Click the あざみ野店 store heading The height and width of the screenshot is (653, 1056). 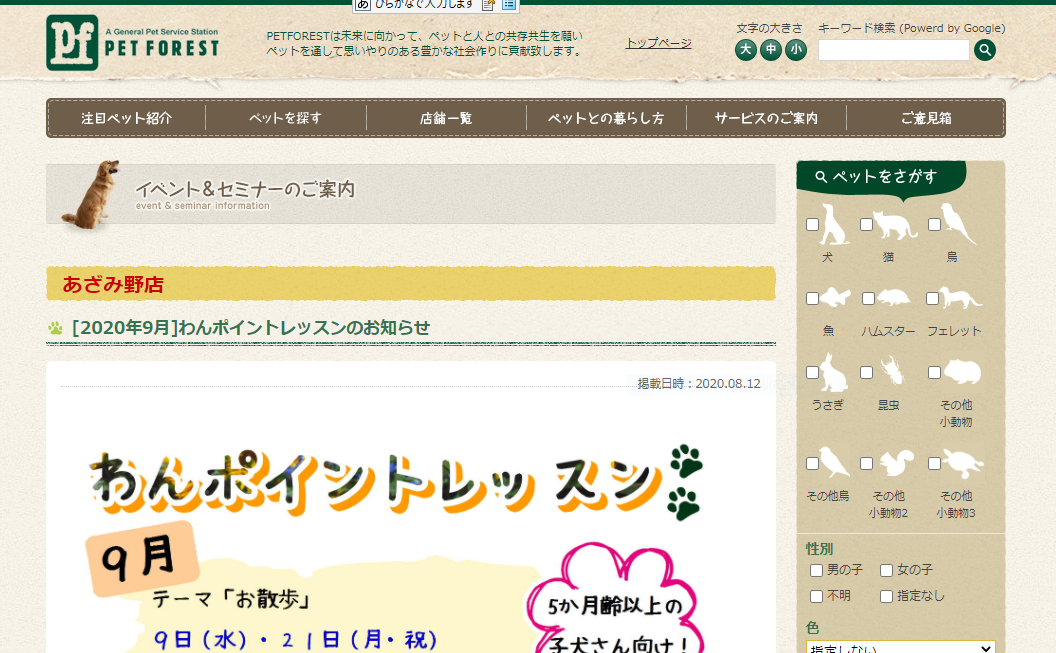[x=113, y=284]
